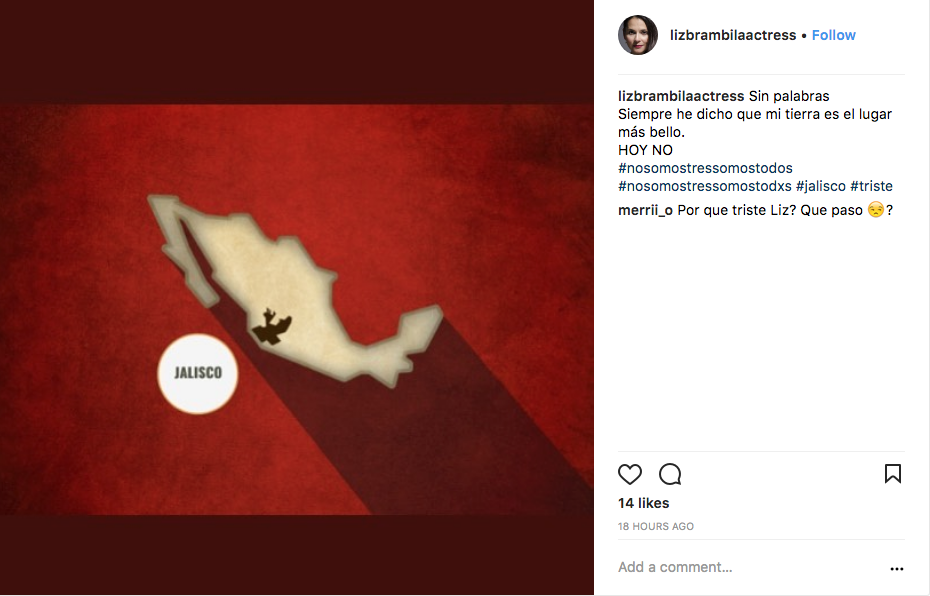
Task: Open the #jalisco hashtag
Action: point(821,186)
